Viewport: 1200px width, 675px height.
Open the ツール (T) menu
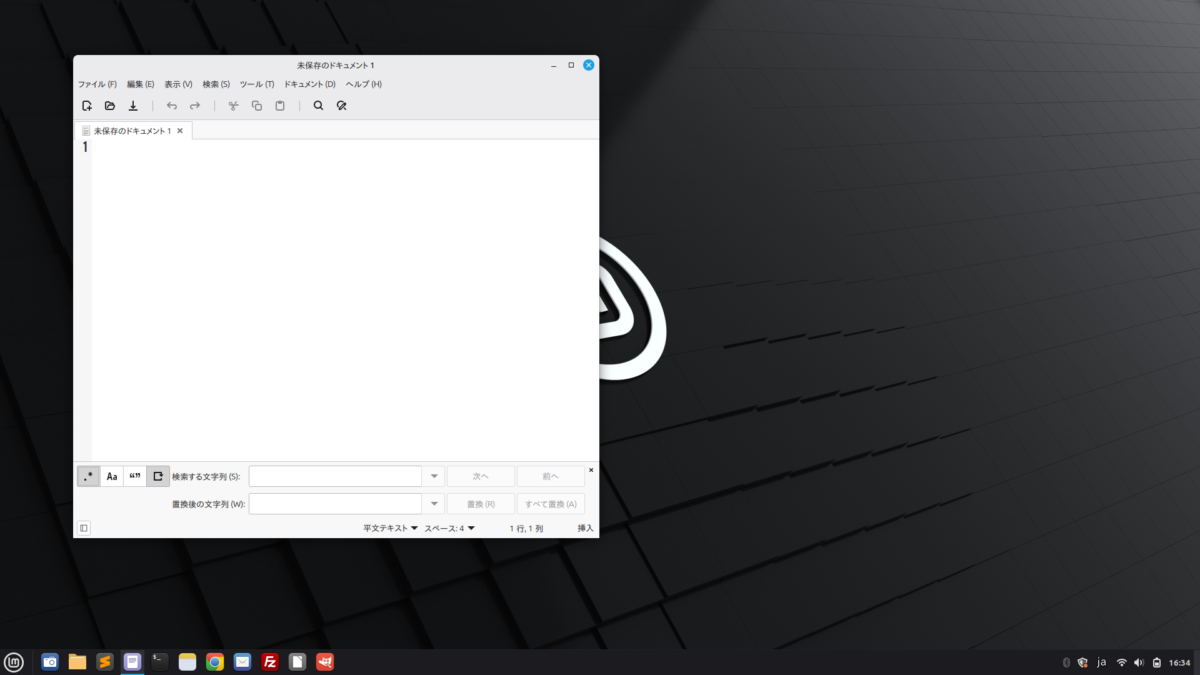pyautogui.click(x=257, y=84)
